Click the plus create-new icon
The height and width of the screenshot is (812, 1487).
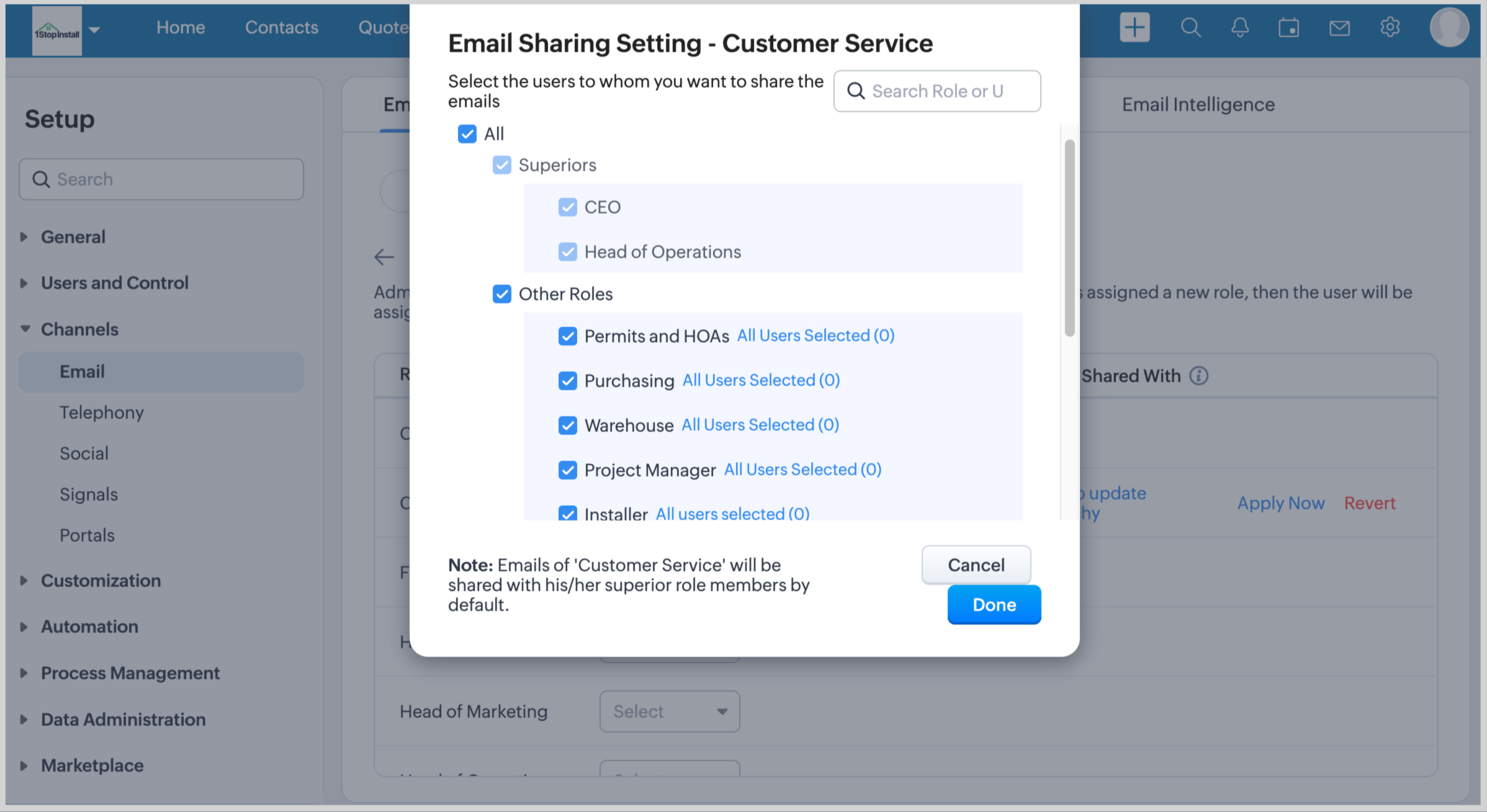pyautogui.click(x=1134, y=27)
